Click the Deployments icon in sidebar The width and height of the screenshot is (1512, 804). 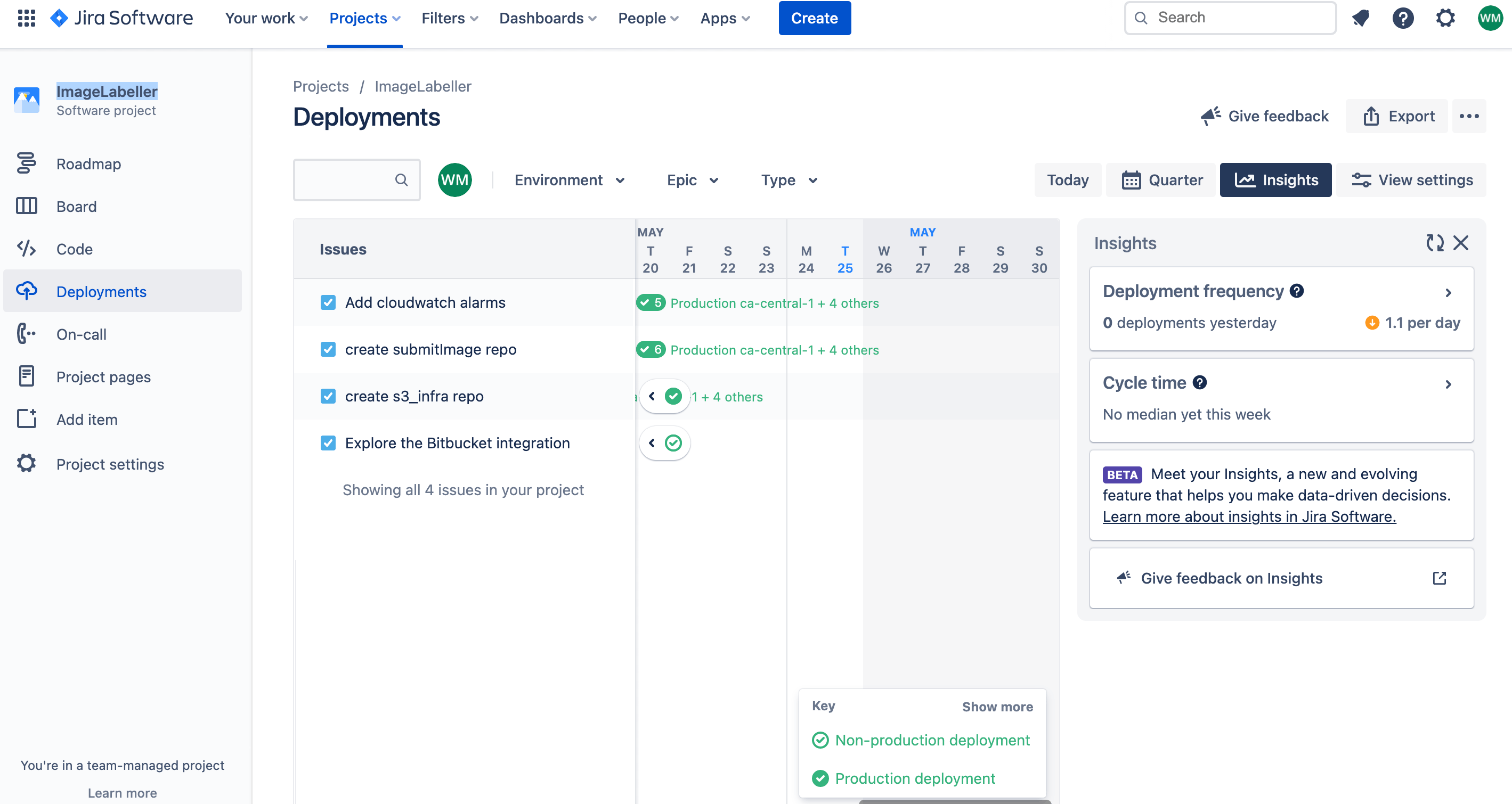[x=26, y=291]
